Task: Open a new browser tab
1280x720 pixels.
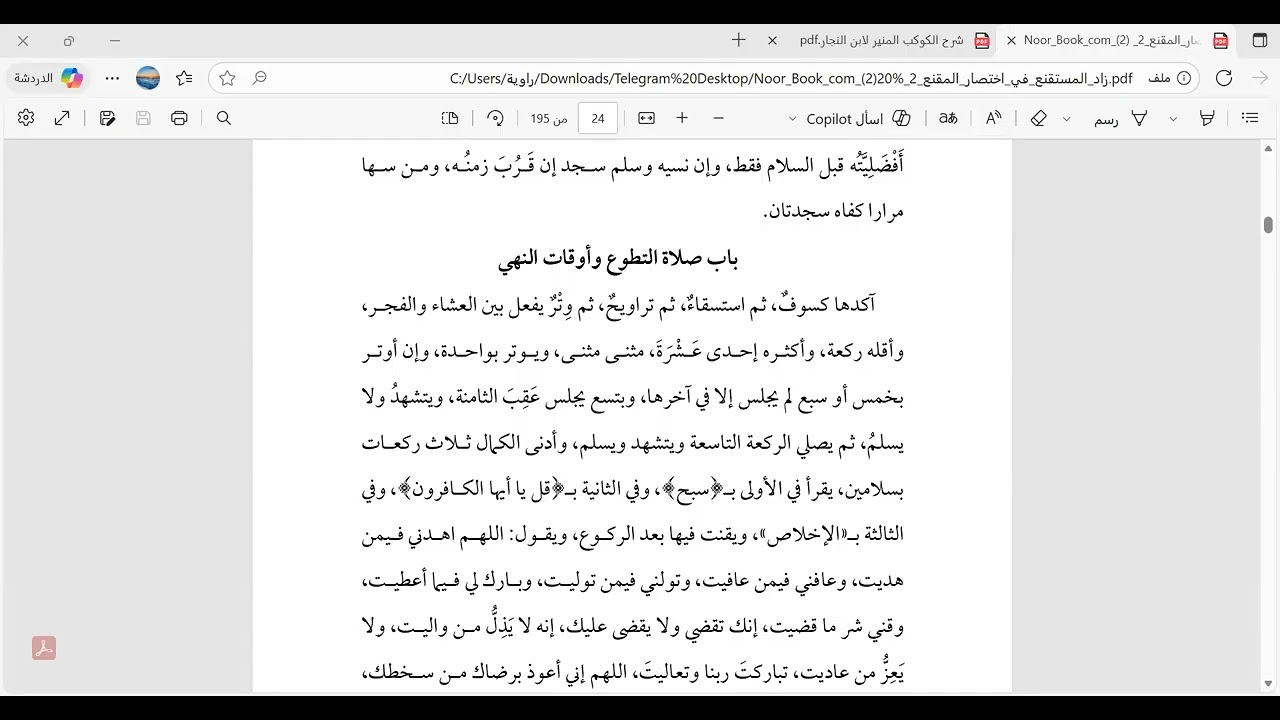Action: pyautogui.click(x=739, y=41)
